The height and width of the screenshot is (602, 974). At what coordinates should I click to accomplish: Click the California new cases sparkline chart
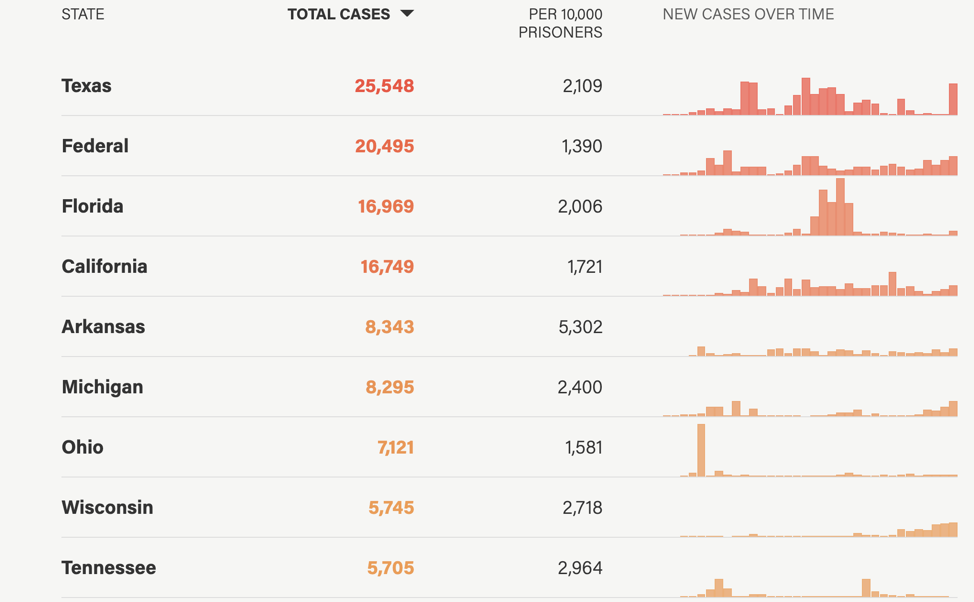tap(809, 285)
